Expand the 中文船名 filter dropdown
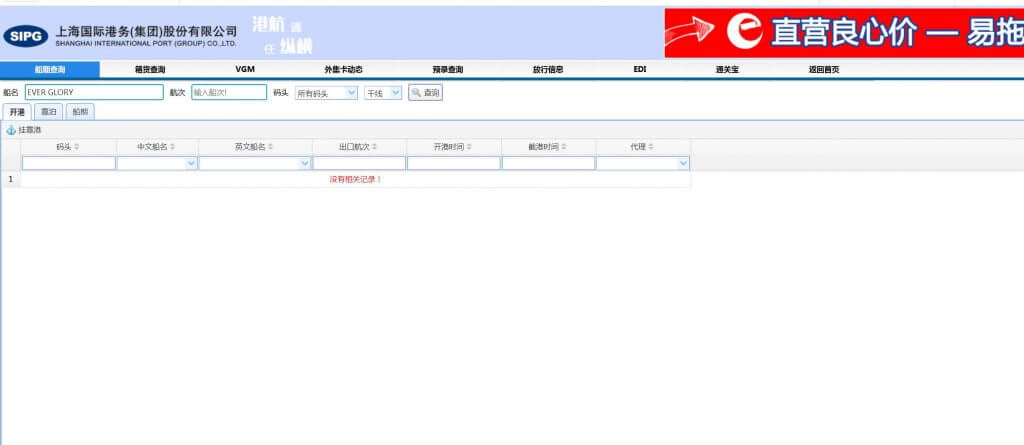The image size is (1024, 445). click(191, 163)
